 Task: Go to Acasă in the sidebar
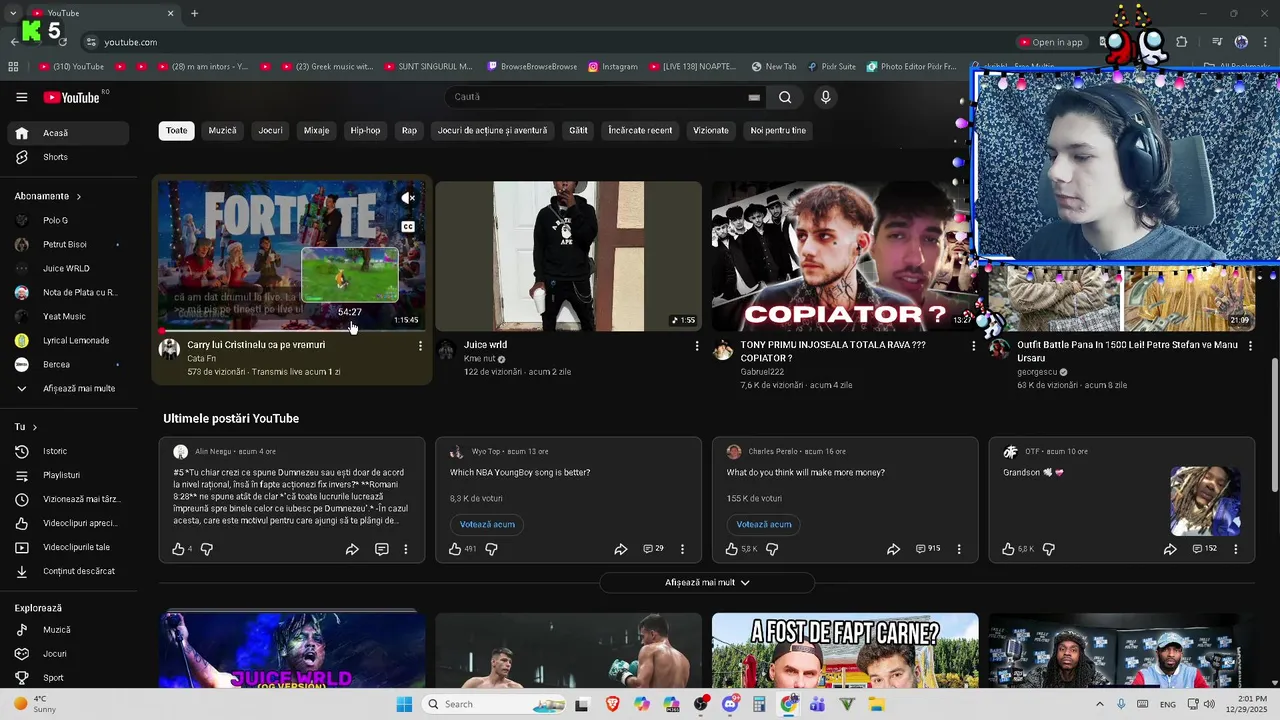[x=68, y=133]
